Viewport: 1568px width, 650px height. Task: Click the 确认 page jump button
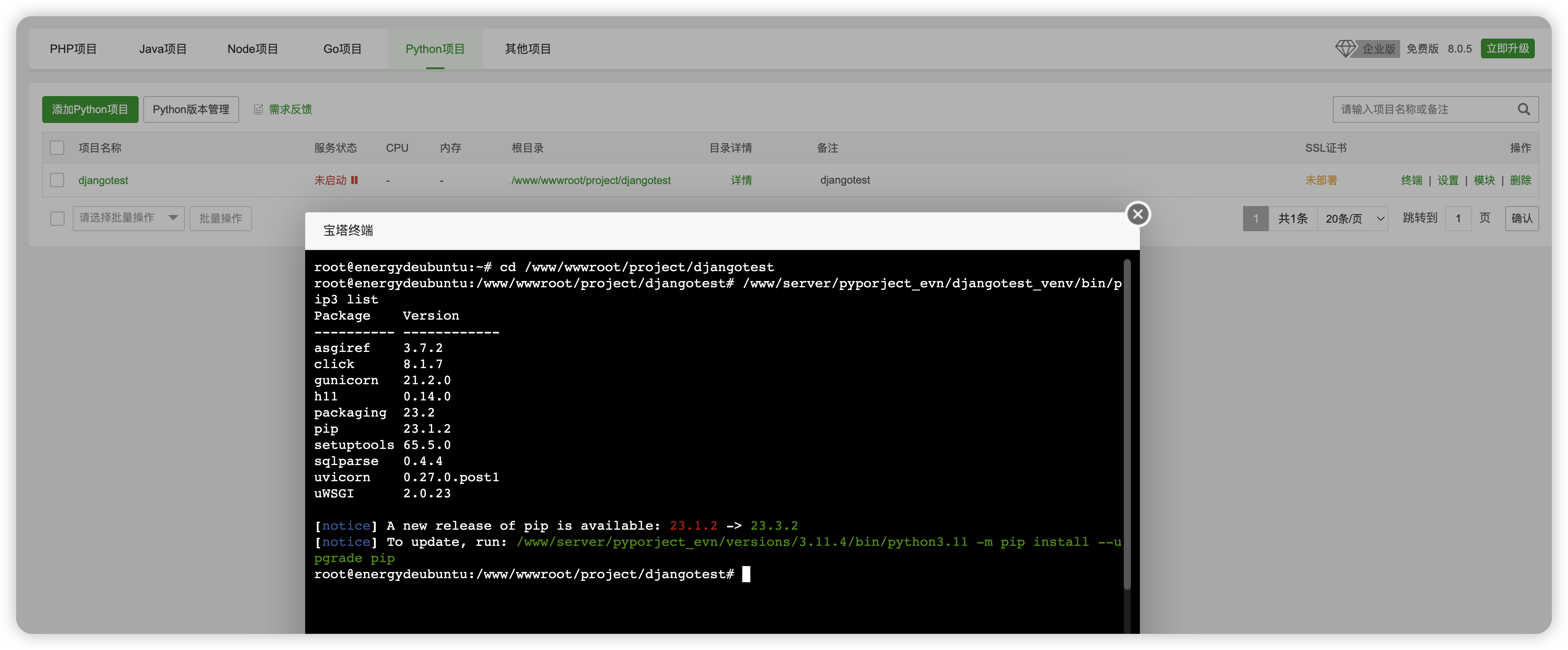[1522, 219]
